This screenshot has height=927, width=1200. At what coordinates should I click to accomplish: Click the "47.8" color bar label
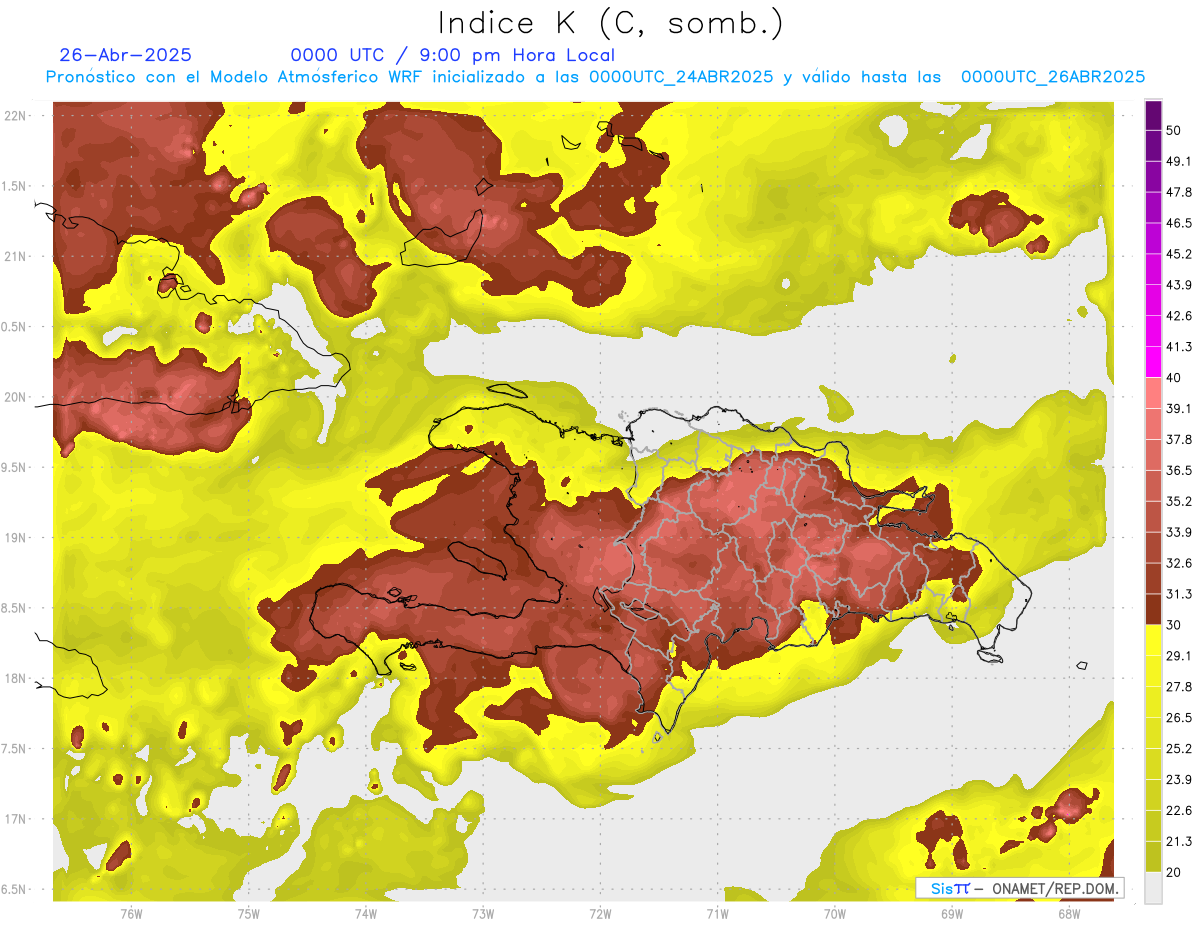[1179, 192]
